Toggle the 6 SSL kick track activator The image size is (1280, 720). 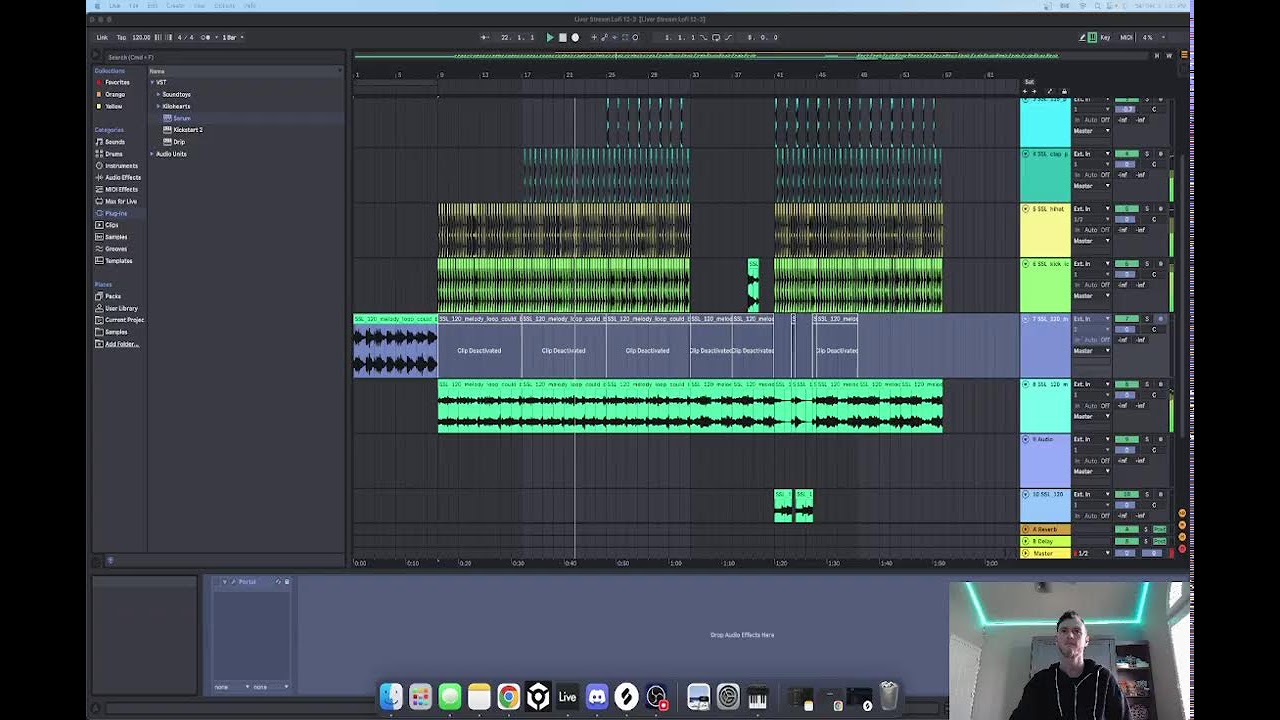[x=1127, y=264]
